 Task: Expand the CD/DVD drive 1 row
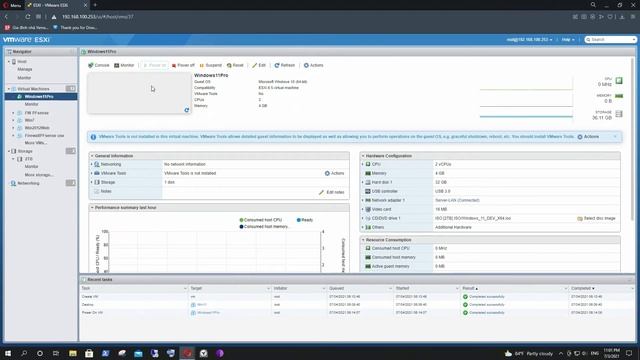tap(362, 218)
